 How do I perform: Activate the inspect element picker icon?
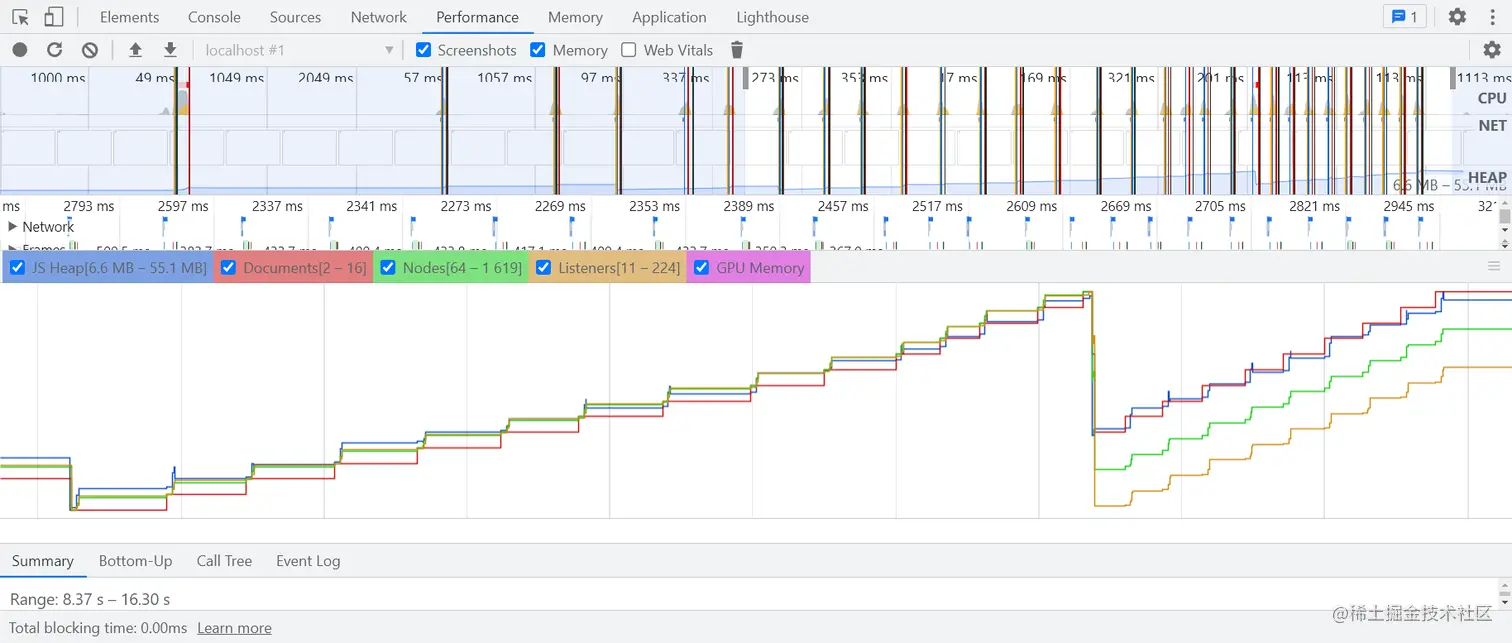click(x=20, y=17)
